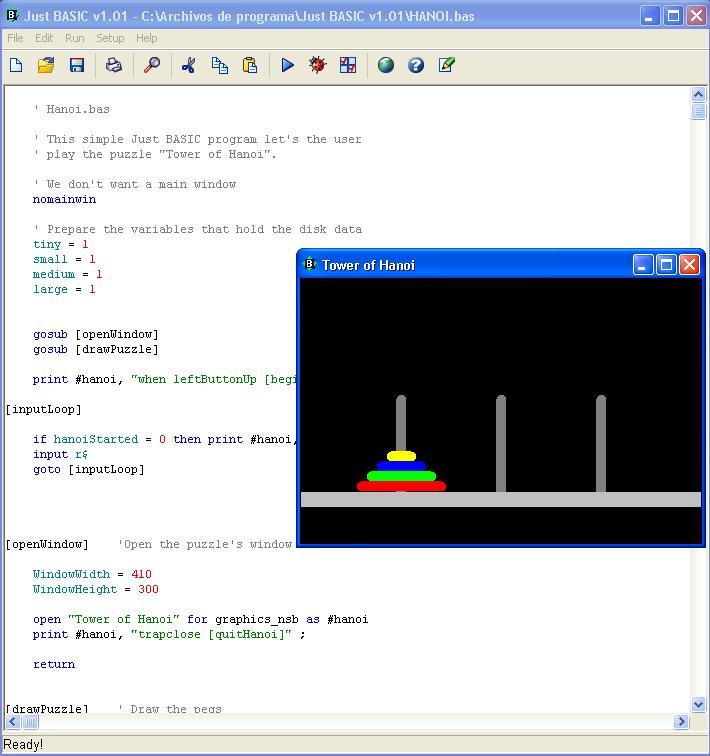Cut selection with the scissors icon
Screen dimensions: 710x756
pos(188,65)
